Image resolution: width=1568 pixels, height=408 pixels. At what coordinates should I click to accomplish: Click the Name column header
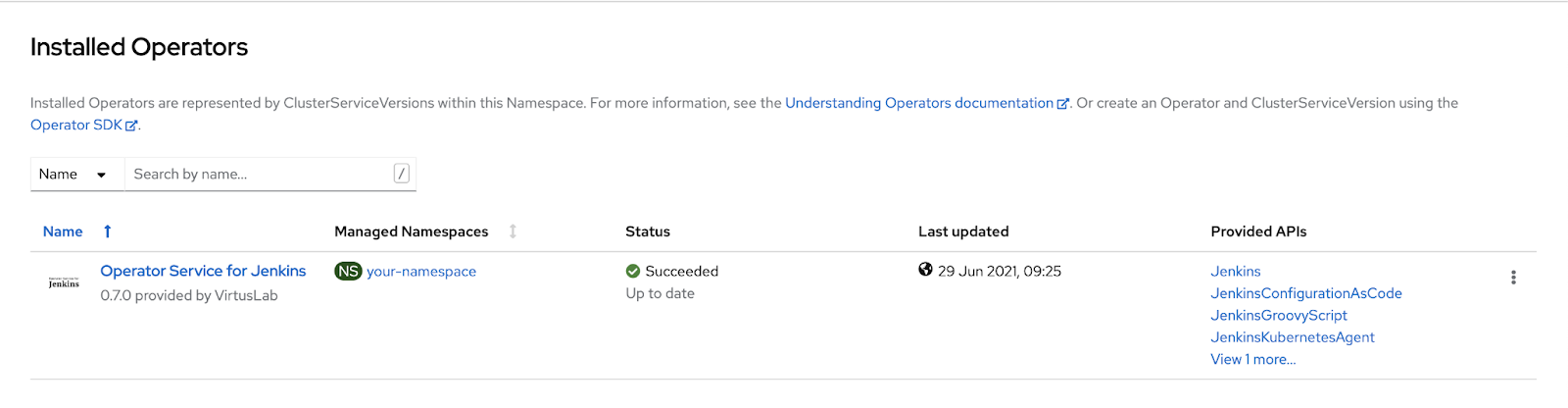[x=63, y=231]
